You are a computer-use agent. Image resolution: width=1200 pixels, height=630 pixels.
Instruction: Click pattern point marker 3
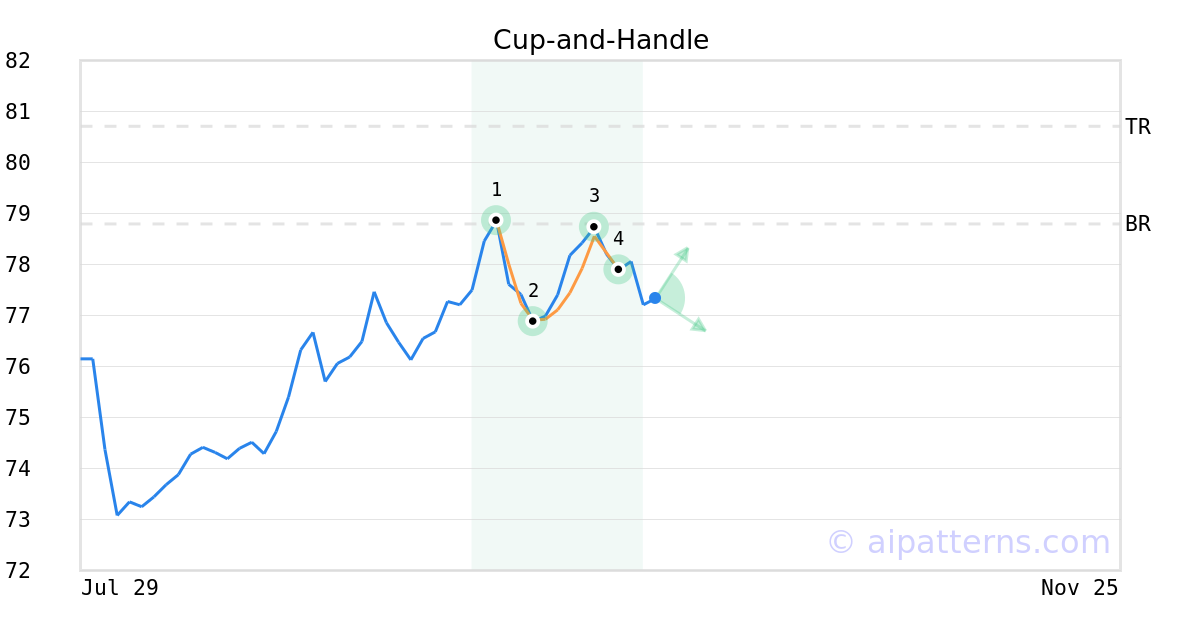(x=594, y=227)
